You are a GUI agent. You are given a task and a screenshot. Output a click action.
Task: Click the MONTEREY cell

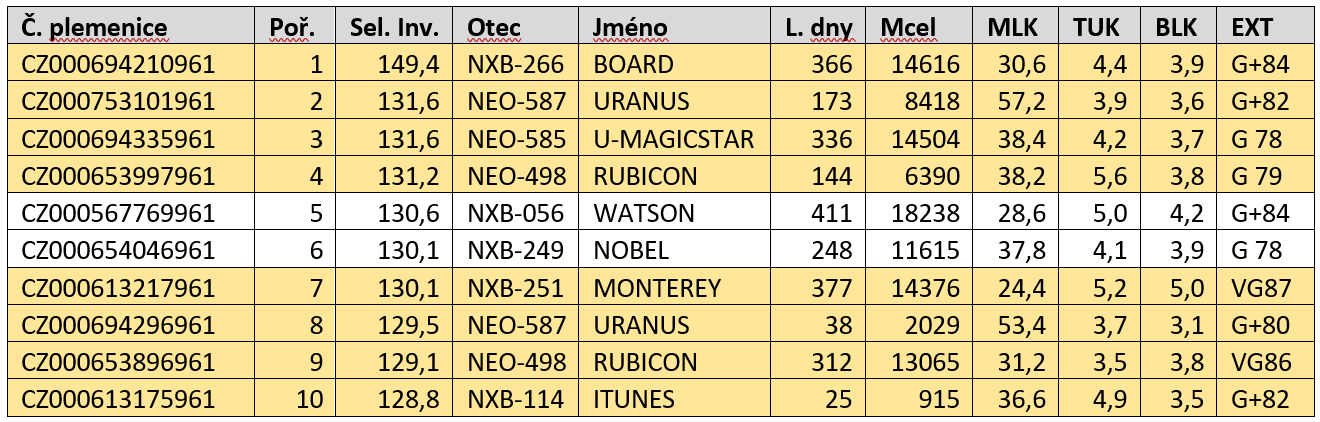point(656,289)
